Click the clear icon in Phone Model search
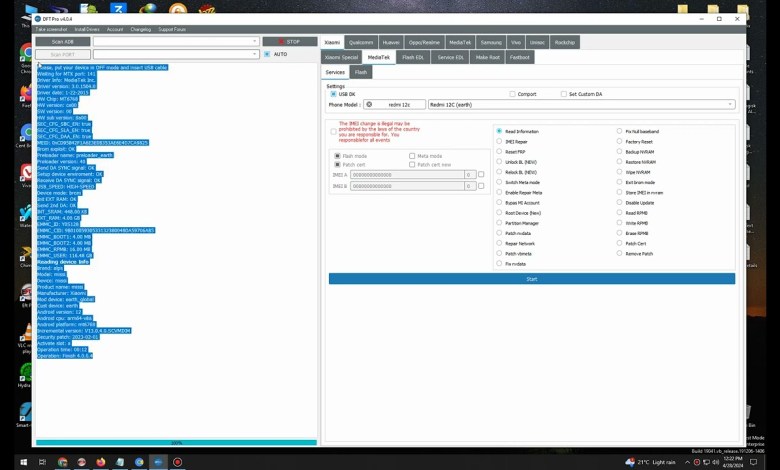The width and height of the screenshot is (780, 470). pos(369,104)
